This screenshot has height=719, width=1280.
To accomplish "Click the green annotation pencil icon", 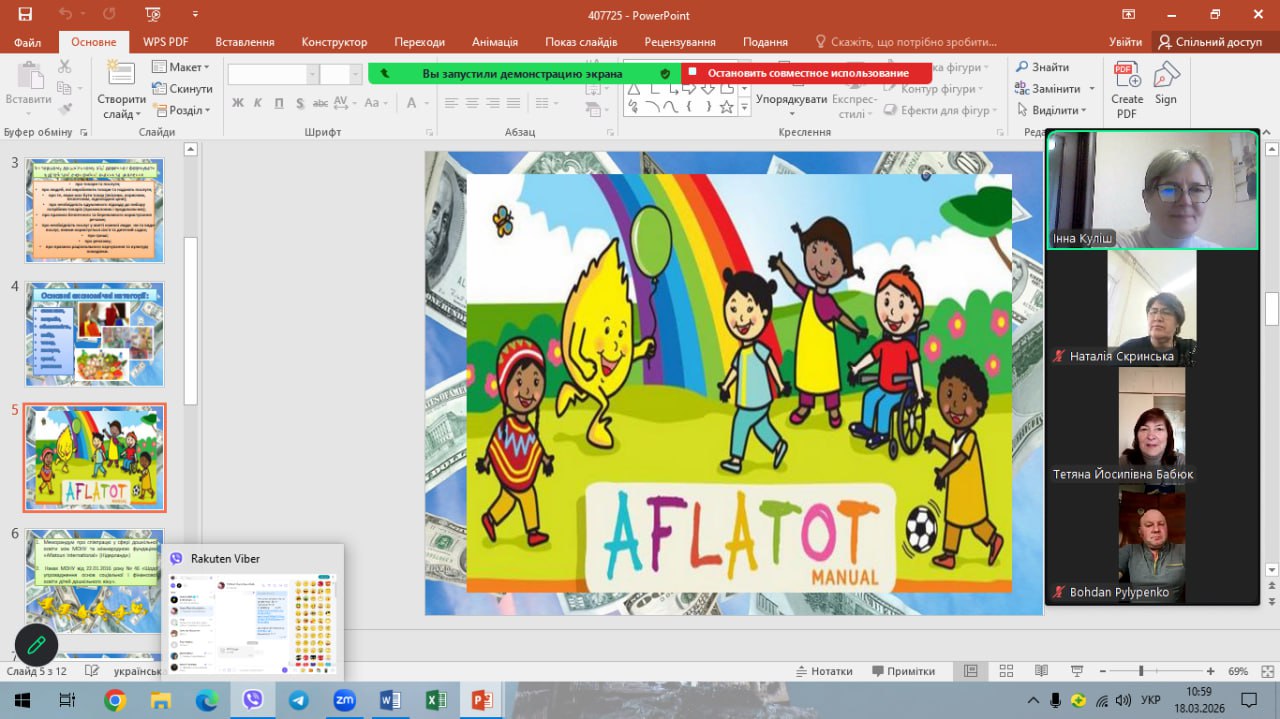I will click(36, 645).
